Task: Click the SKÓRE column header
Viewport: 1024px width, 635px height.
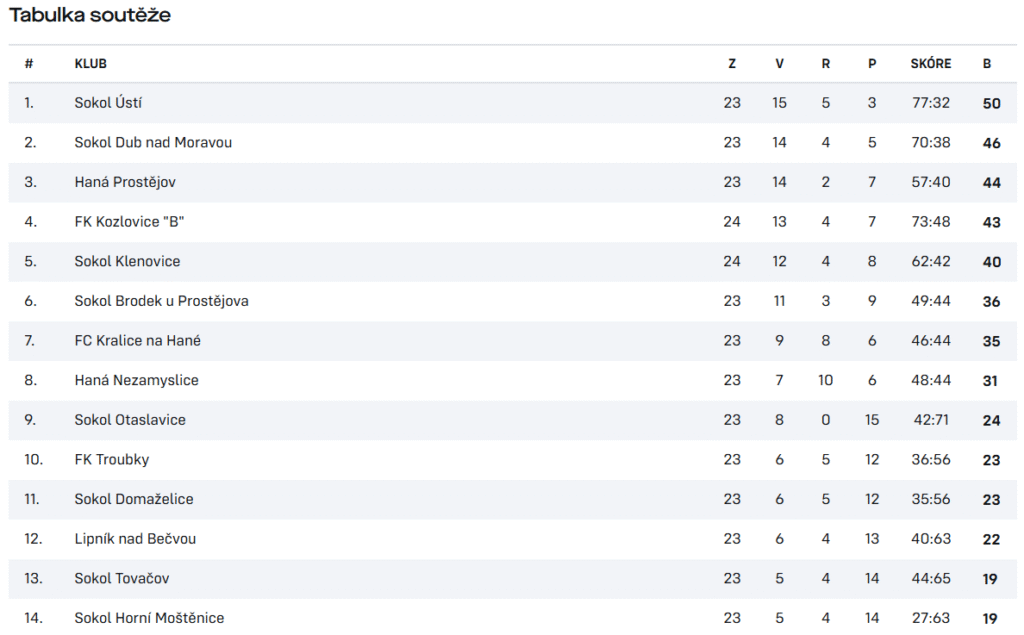Action: tap(931, 63)
